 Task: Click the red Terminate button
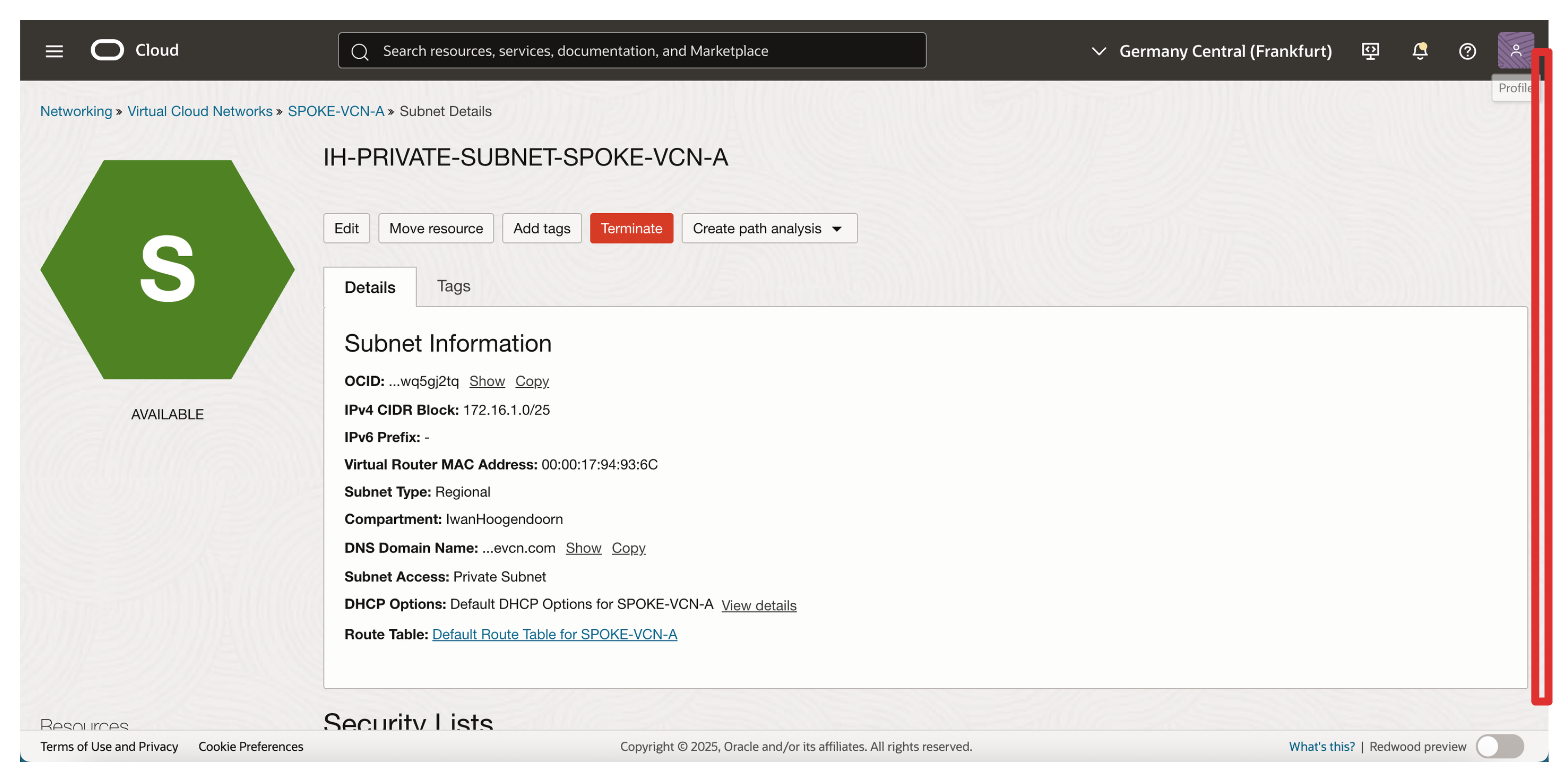tap(631, 228)
